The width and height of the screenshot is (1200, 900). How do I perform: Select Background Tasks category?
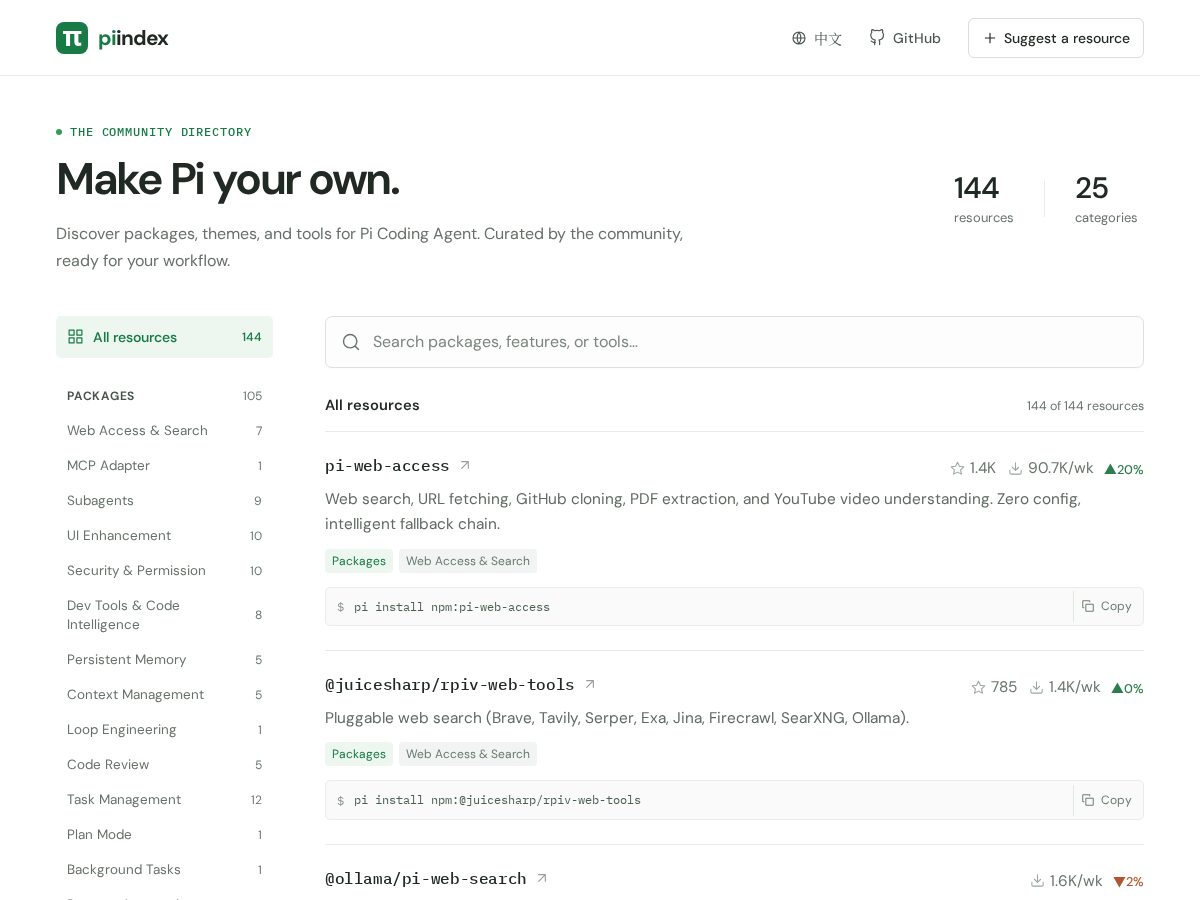click(164, 870)
